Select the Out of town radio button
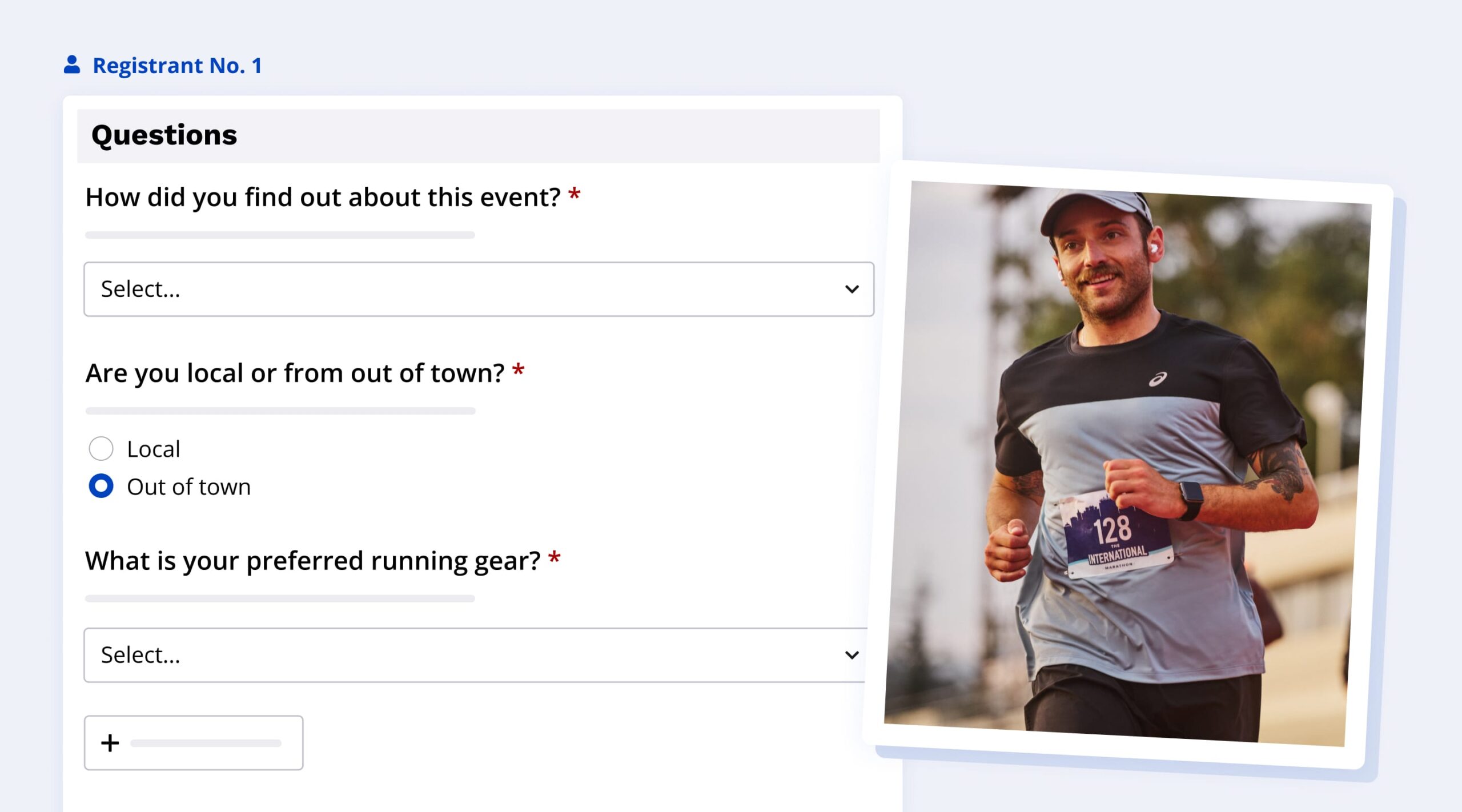 click(x=101, y=486)
